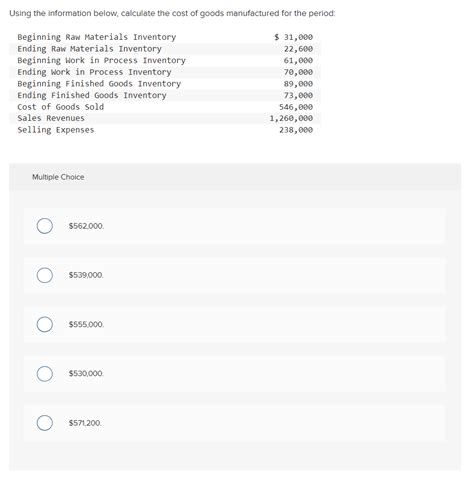The image size is (474, 493).
Task: Click Ending Finished Goods Inventory row
Action: click(x=165, y=95)
